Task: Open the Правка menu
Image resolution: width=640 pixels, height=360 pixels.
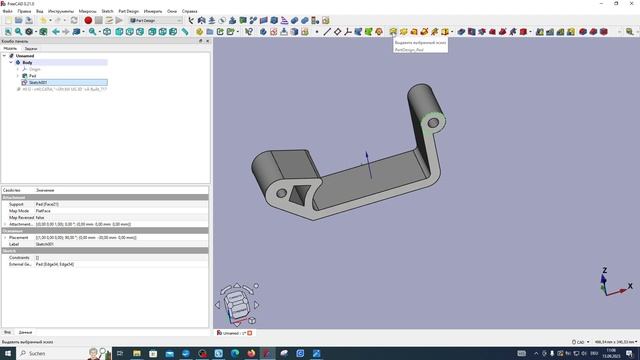Action: click(x=24, y=11)
